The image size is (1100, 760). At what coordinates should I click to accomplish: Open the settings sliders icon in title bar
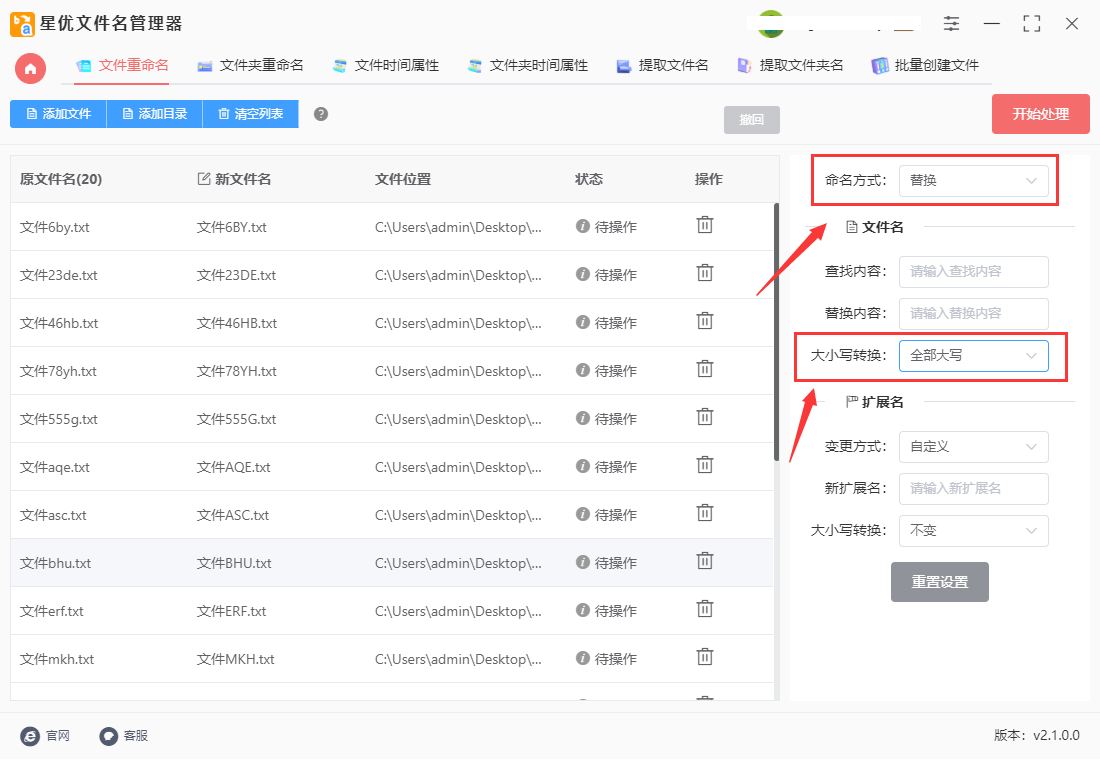[951, 24]
